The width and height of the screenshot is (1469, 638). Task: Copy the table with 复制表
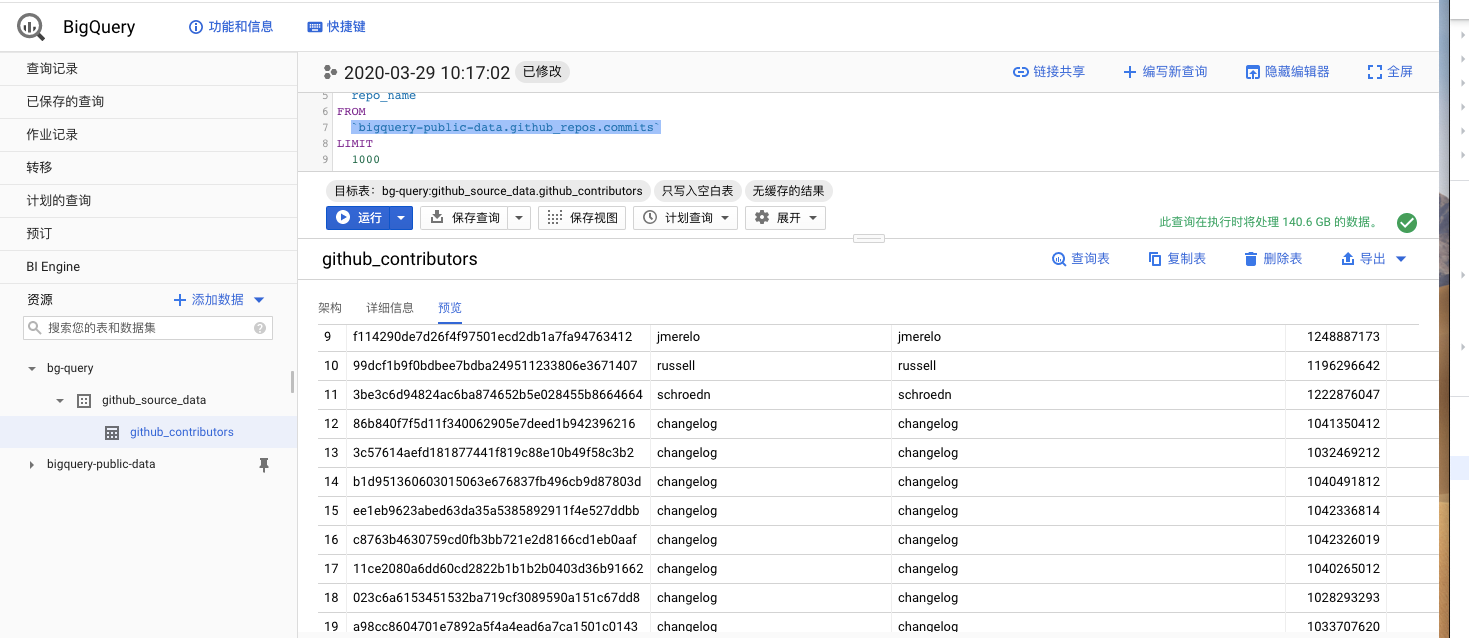coord(1177,259)
